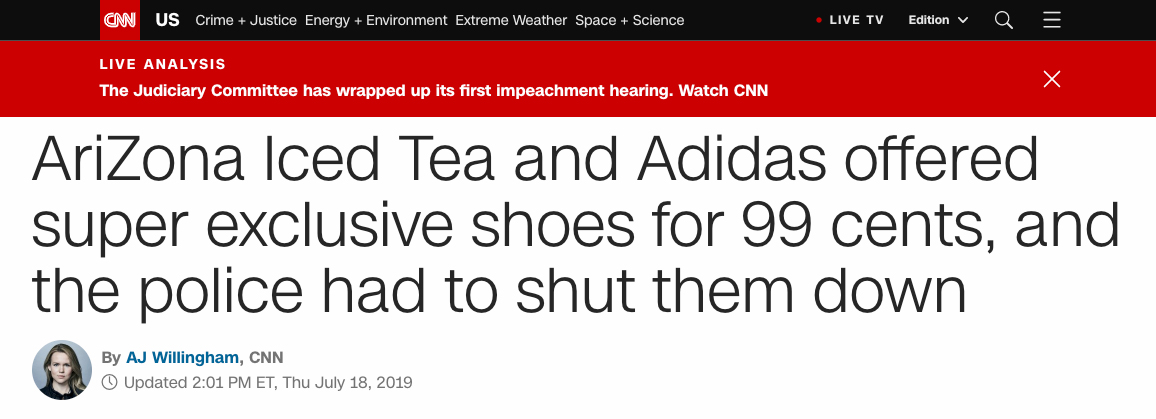Click the red Live TV dot
This screenshot has height=419, width=1156.
(820, 20)
